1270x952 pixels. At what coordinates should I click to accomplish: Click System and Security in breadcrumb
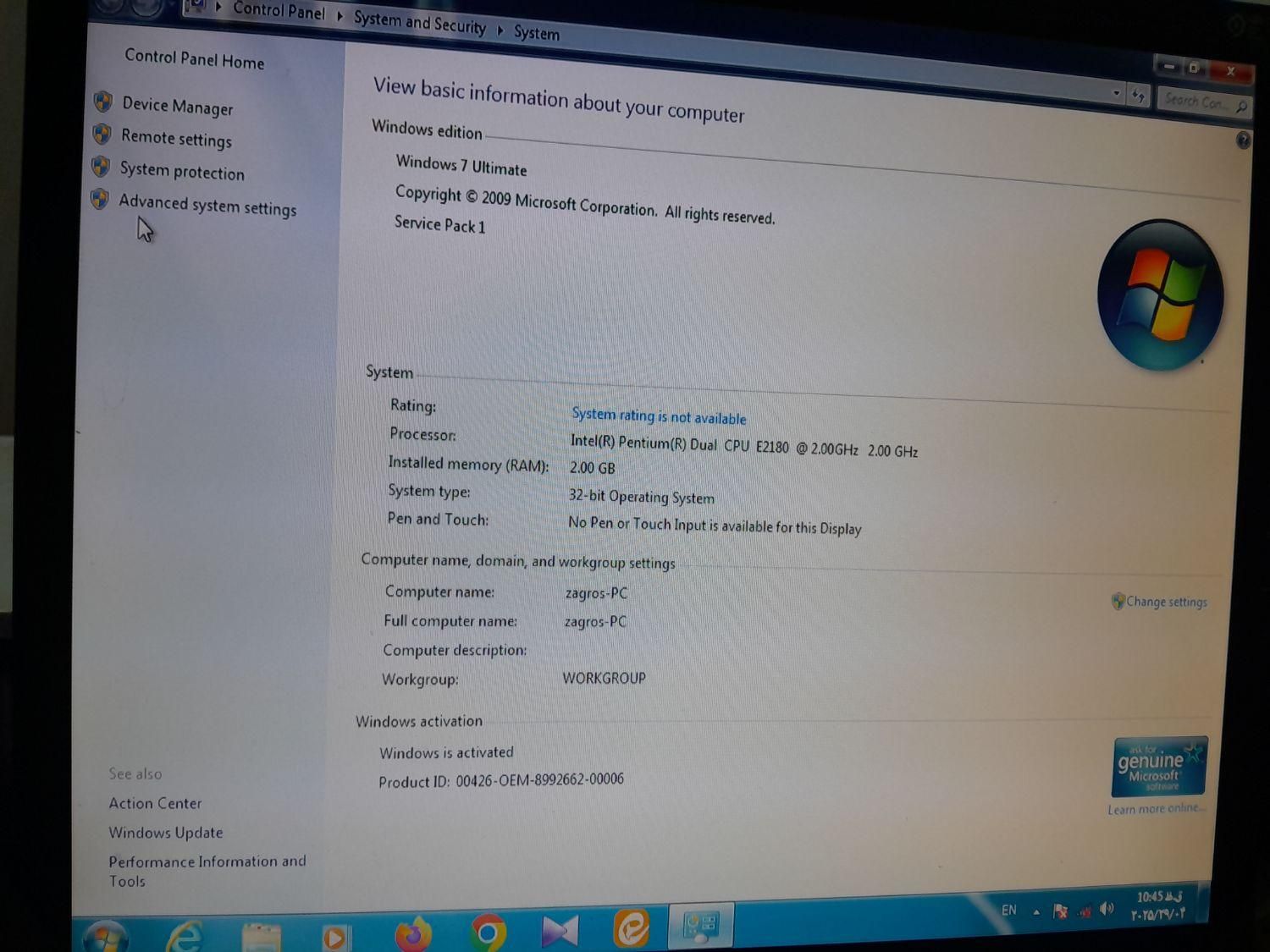coord(419,22)
